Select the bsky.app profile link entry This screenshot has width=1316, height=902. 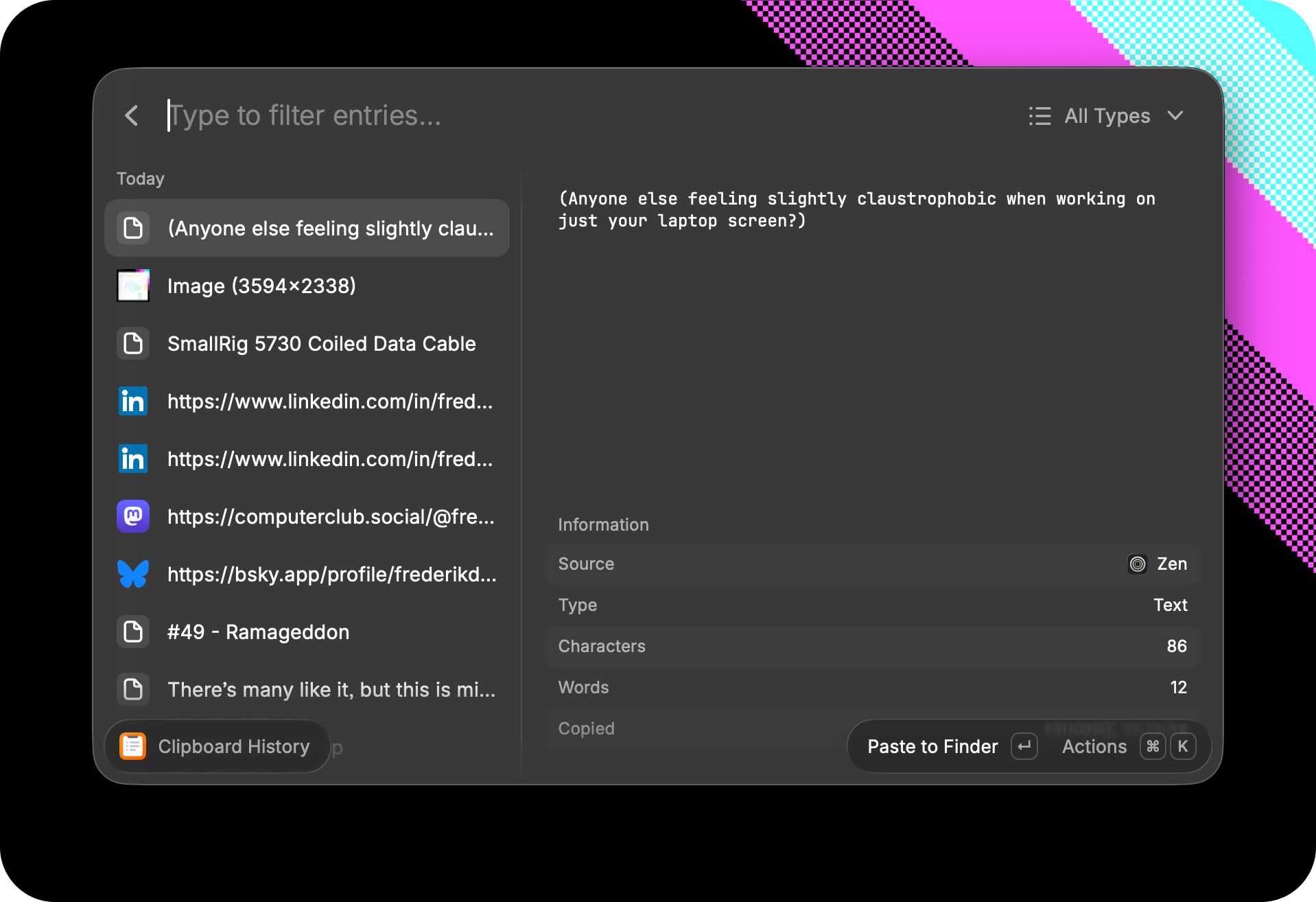[x=307, y=574]
